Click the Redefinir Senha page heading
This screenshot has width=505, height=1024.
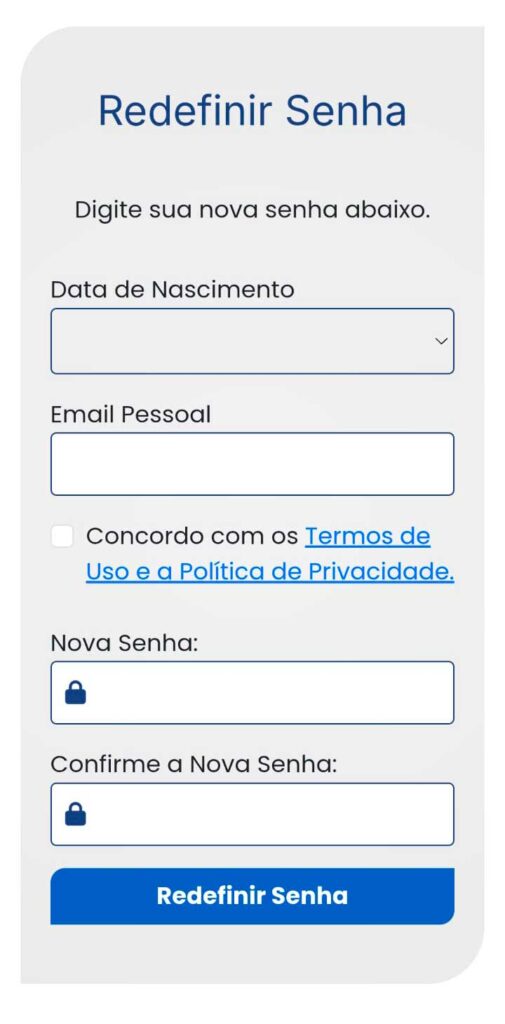coord(252,110)
